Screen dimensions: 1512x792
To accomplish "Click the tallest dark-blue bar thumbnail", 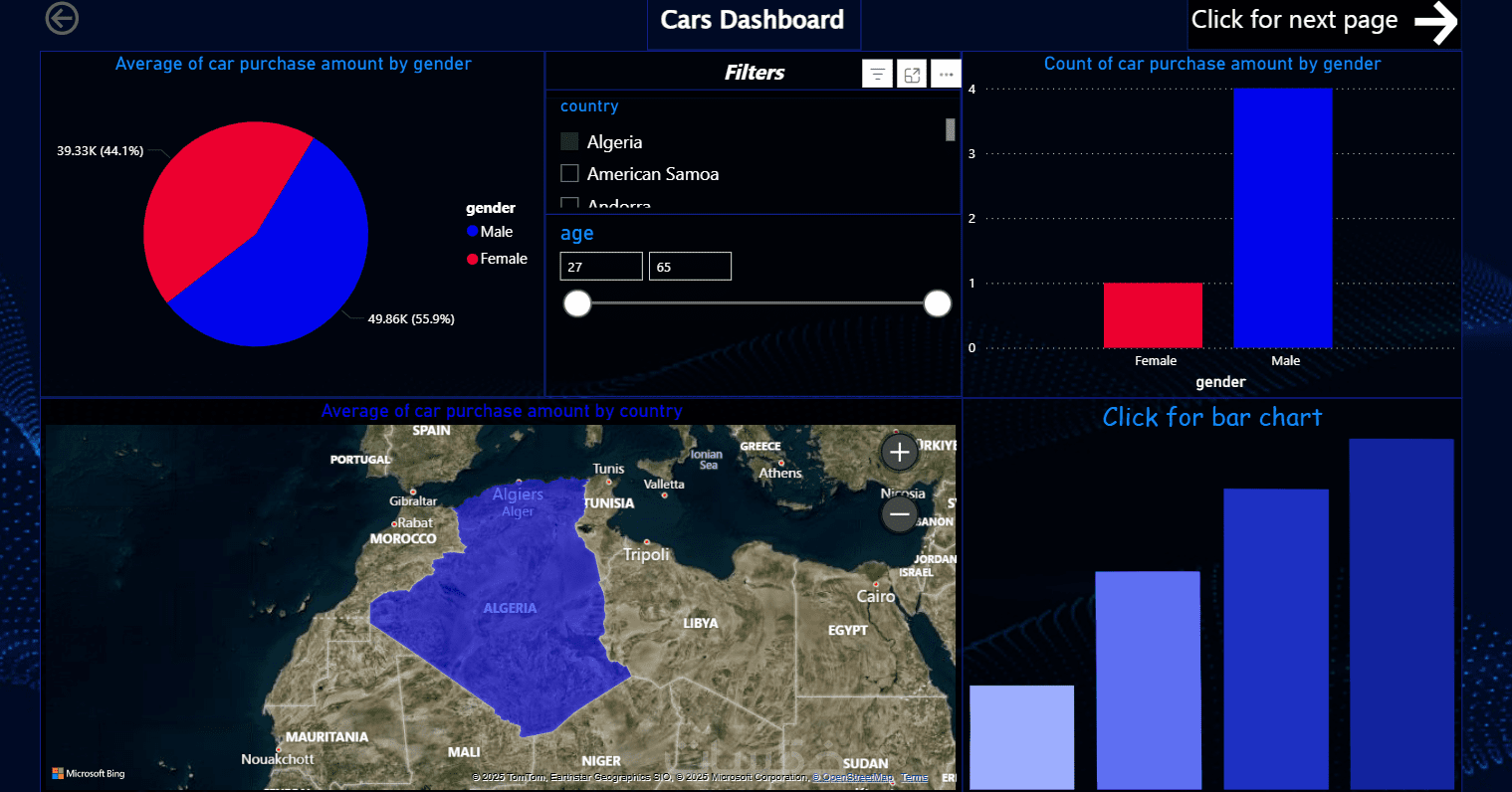I will coord(1402,613).
